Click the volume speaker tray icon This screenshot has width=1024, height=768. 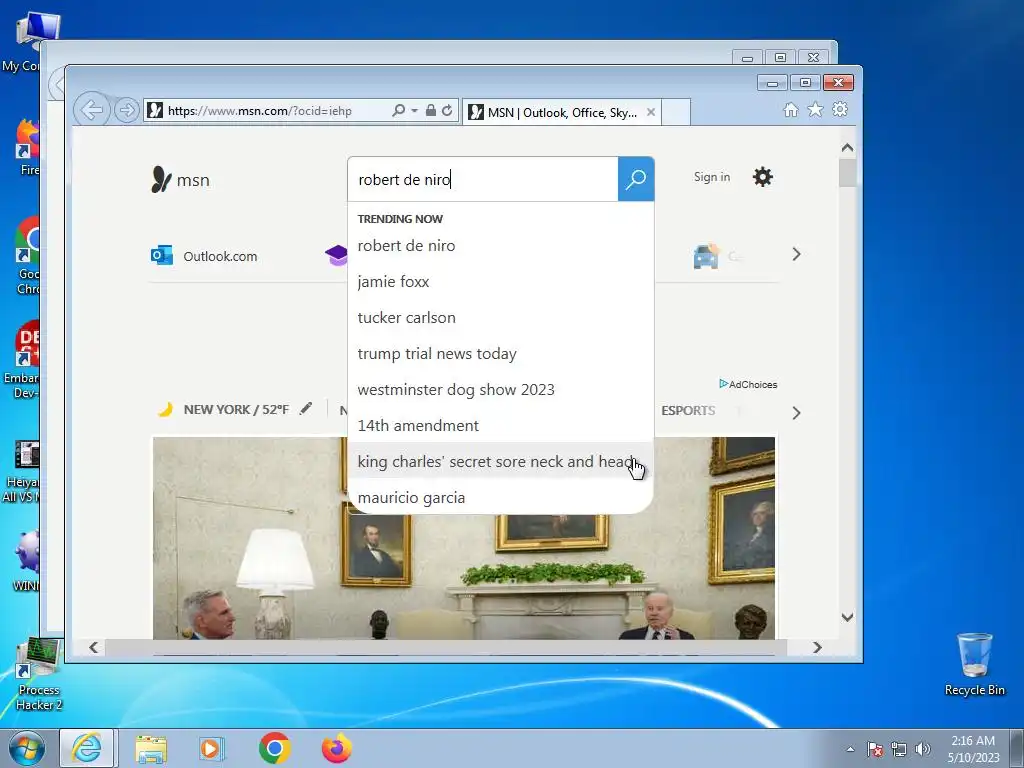923,749
